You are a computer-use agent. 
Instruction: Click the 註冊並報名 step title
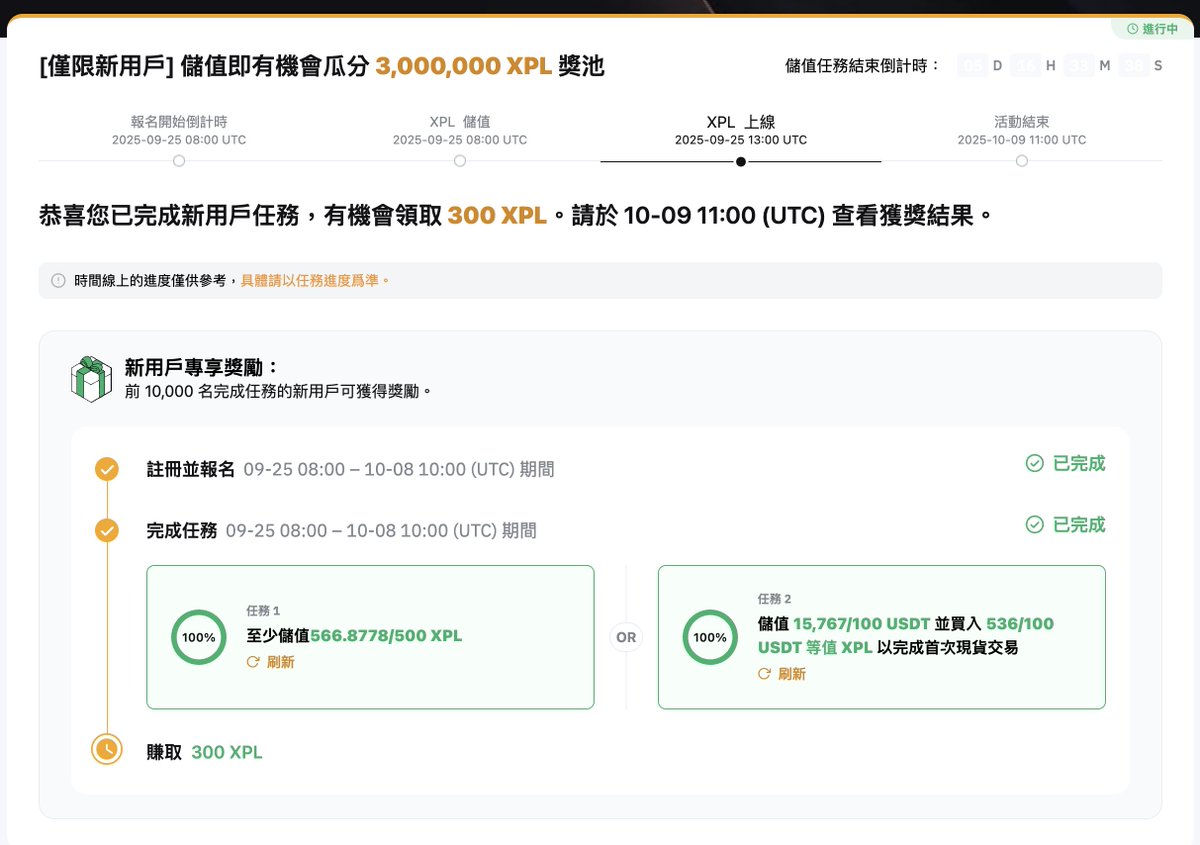tap(191, 469)
